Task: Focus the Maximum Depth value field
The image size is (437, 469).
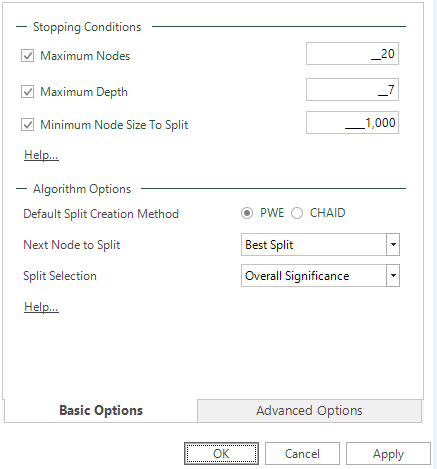Action: click(x=352, y=90)
